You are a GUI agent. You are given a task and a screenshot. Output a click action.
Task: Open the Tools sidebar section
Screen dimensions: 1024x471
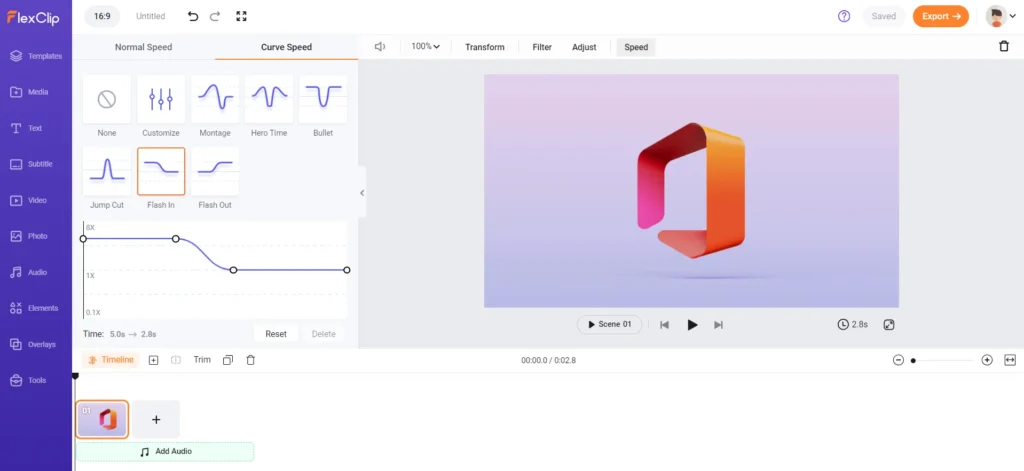[28, 380]
